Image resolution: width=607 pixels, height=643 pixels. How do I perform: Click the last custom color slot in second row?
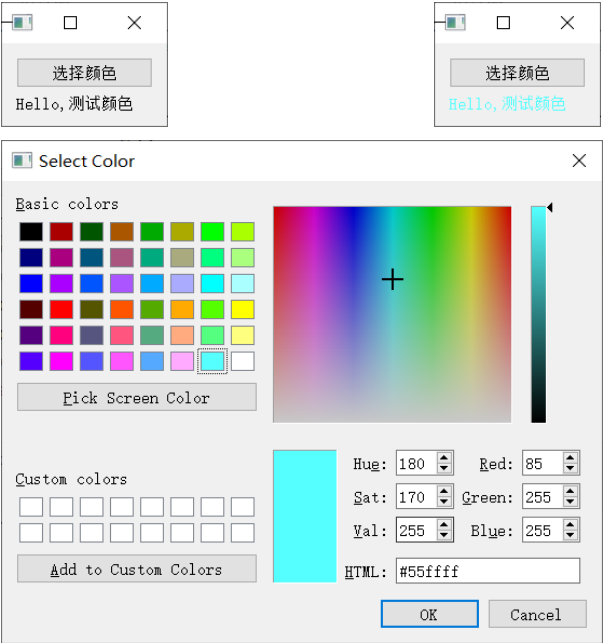pyautogui.click(x=242, y=533)
